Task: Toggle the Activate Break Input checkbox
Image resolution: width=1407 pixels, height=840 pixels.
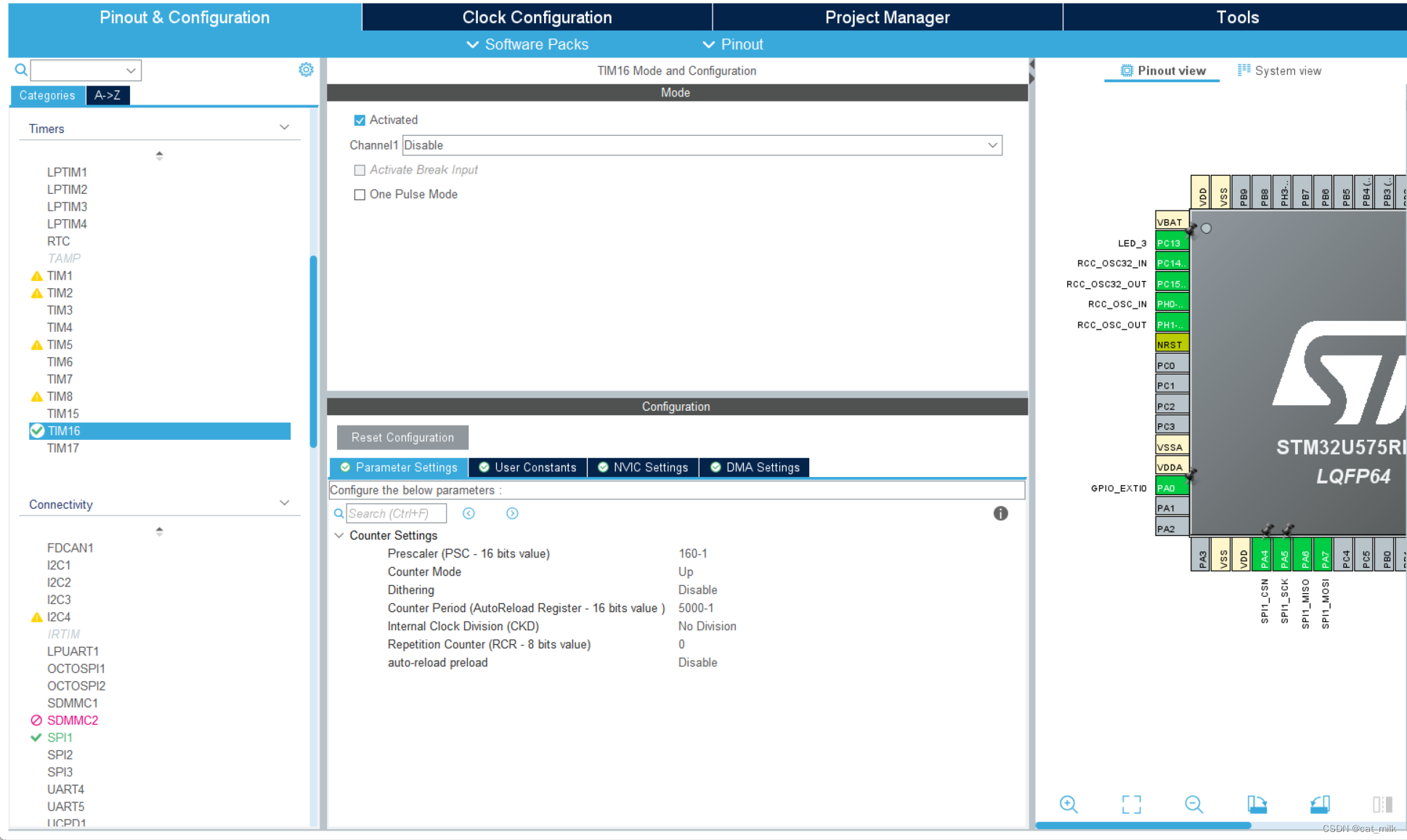Action: coord(359,169)
